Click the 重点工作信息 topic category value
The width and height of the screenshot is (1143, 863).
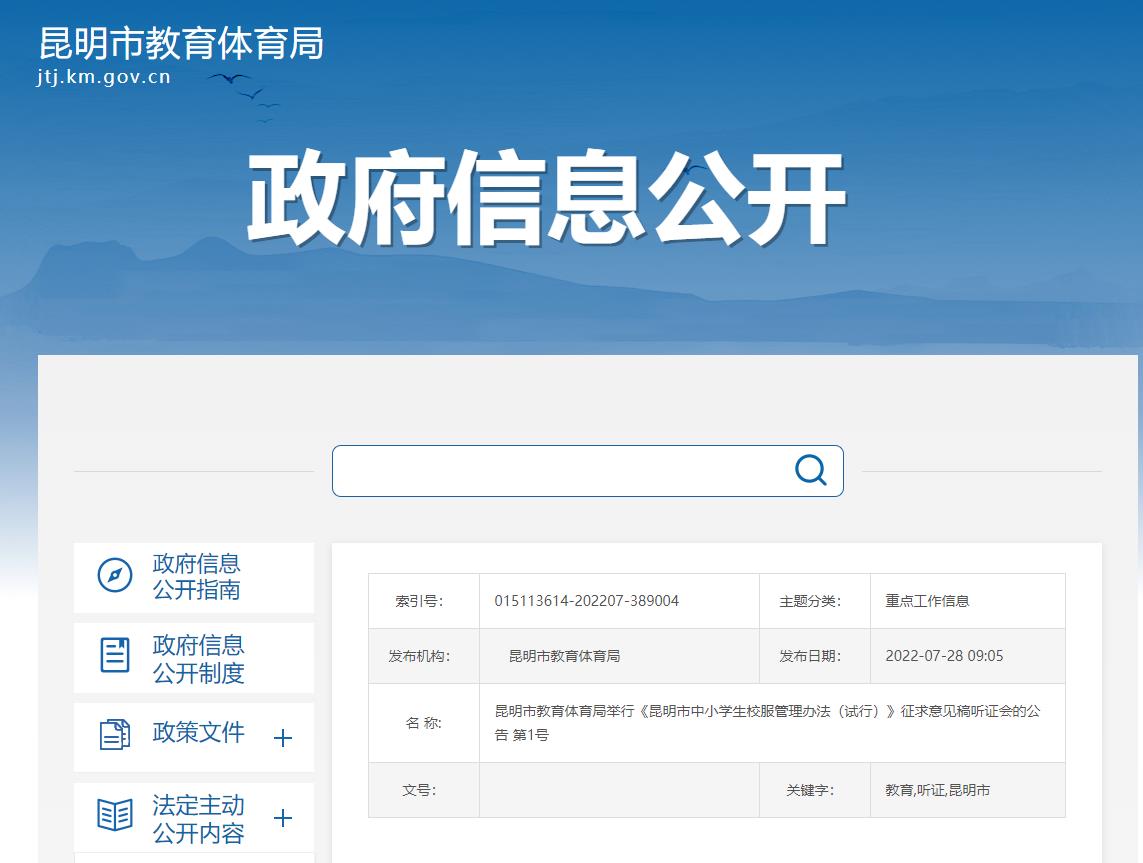coord(927,601)
